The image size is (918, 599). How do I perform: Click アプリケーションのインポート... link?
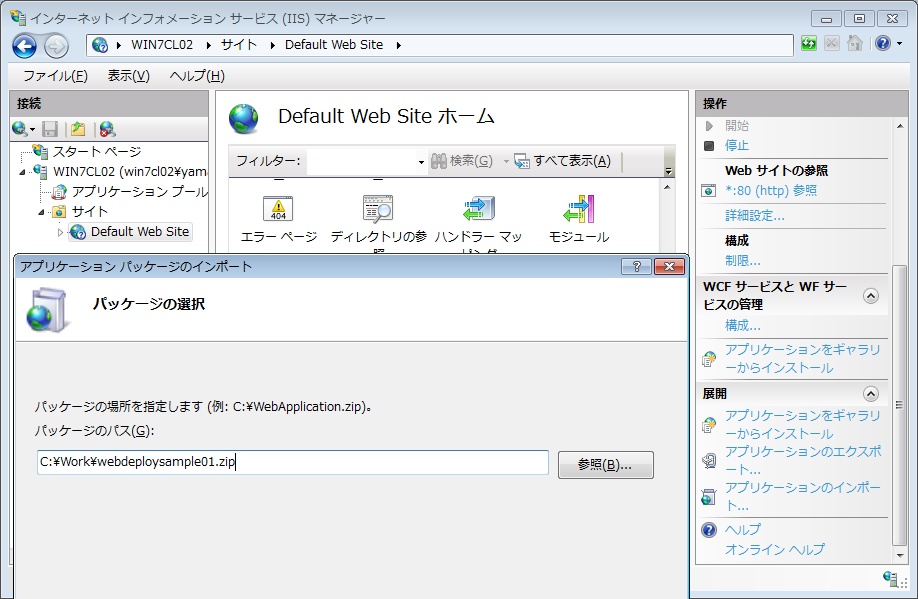(803, 496)
